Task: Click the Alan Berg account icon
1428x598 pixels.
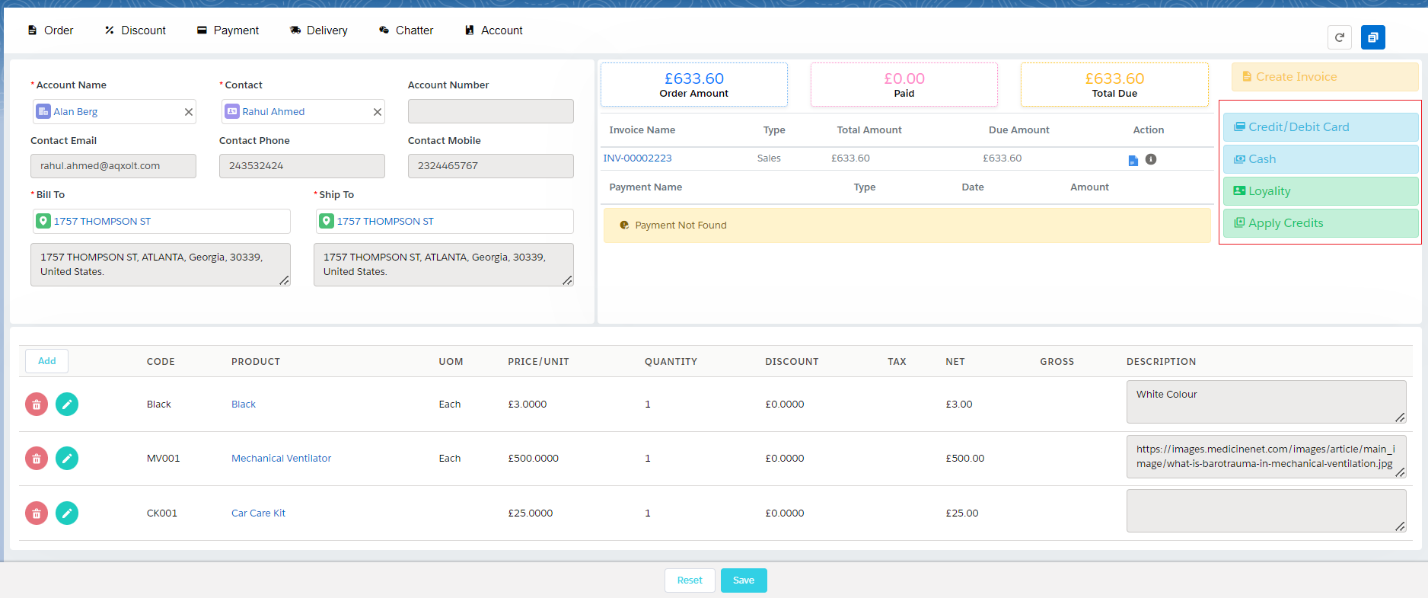Action: point(44,111)
